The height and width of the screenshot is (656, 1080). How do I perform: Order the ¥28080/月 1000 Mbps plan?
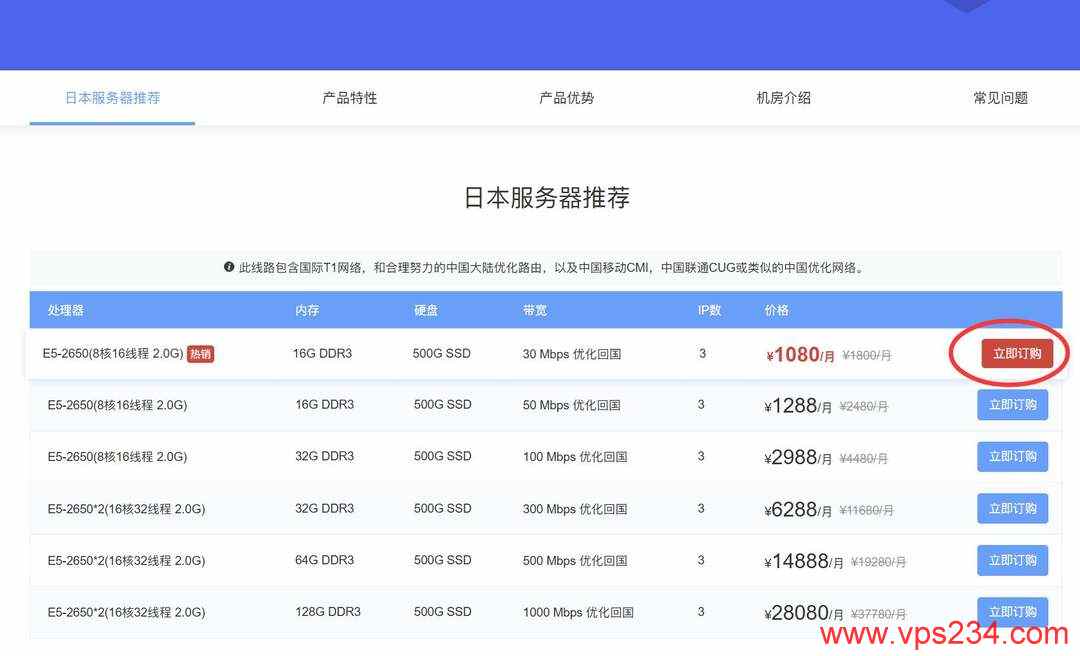1012,612
